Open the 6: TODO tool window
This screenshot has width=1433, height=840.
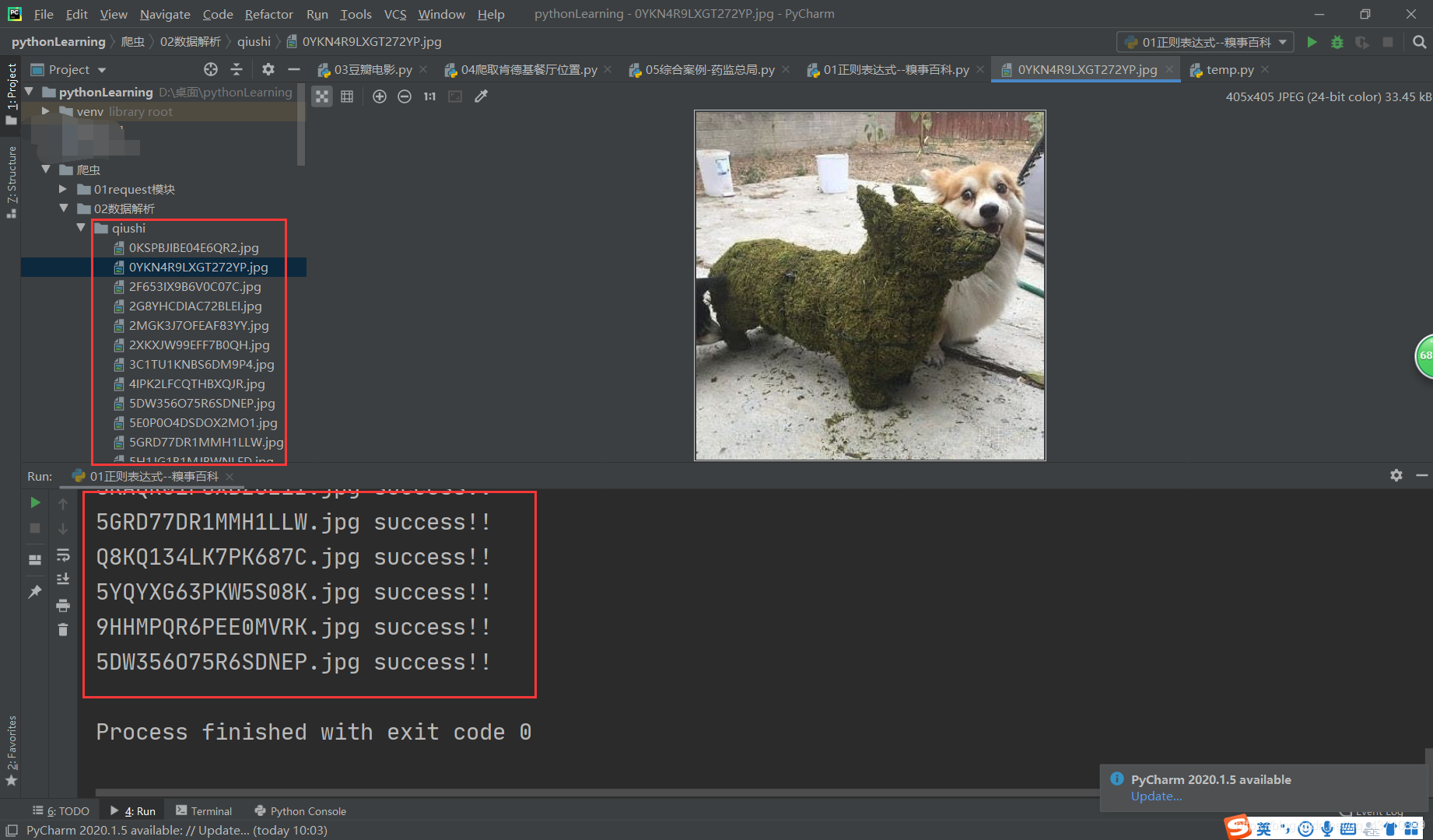click(61, 810)
